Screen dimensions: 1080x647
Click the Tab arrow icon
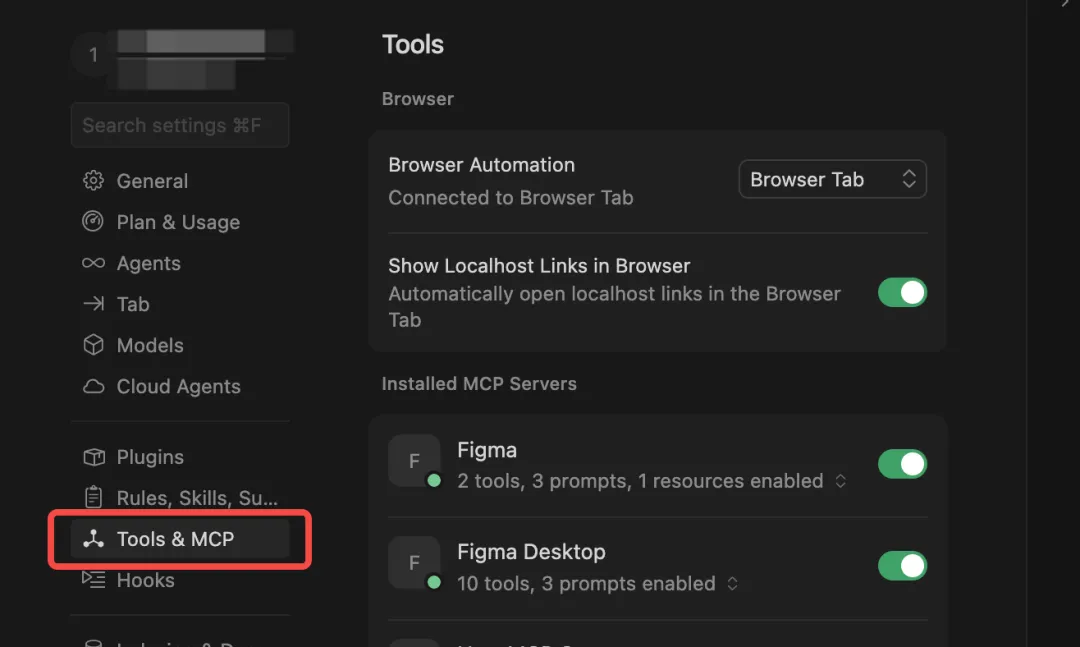tap(93, 304)
